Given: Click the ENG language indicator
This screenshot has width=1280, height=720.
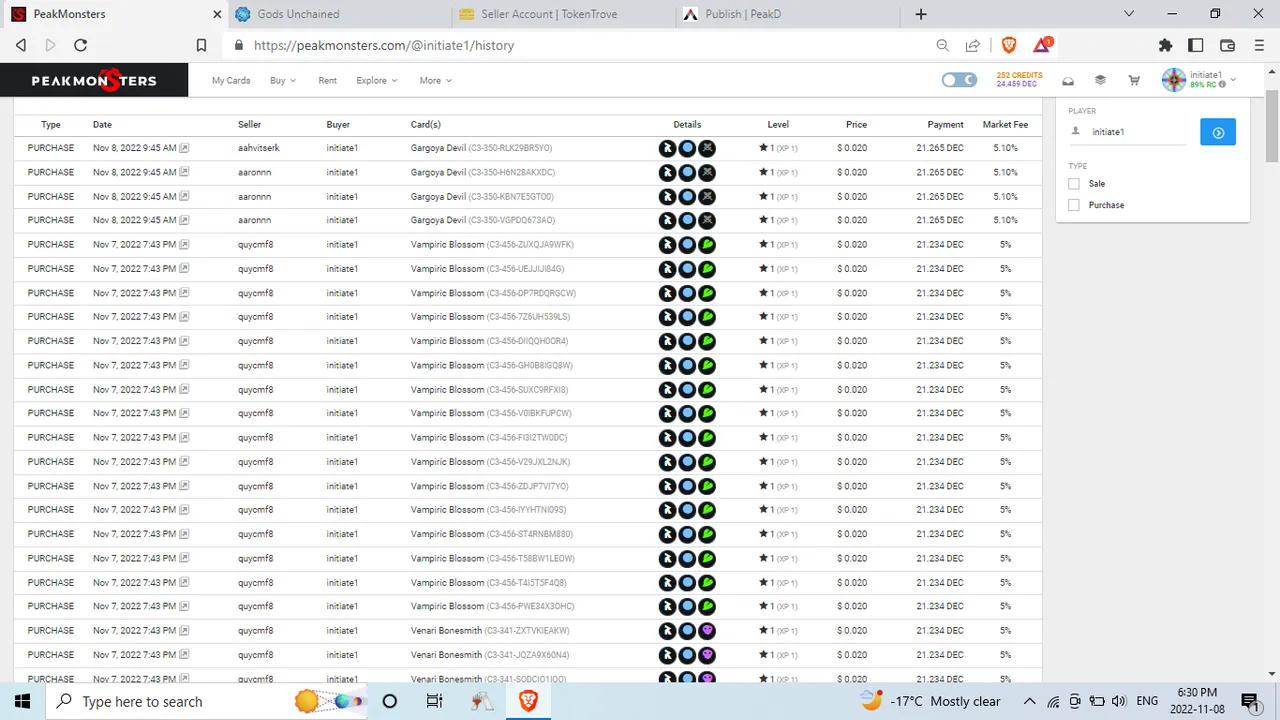Looking at the screenshot, I should coord(1147,701).
